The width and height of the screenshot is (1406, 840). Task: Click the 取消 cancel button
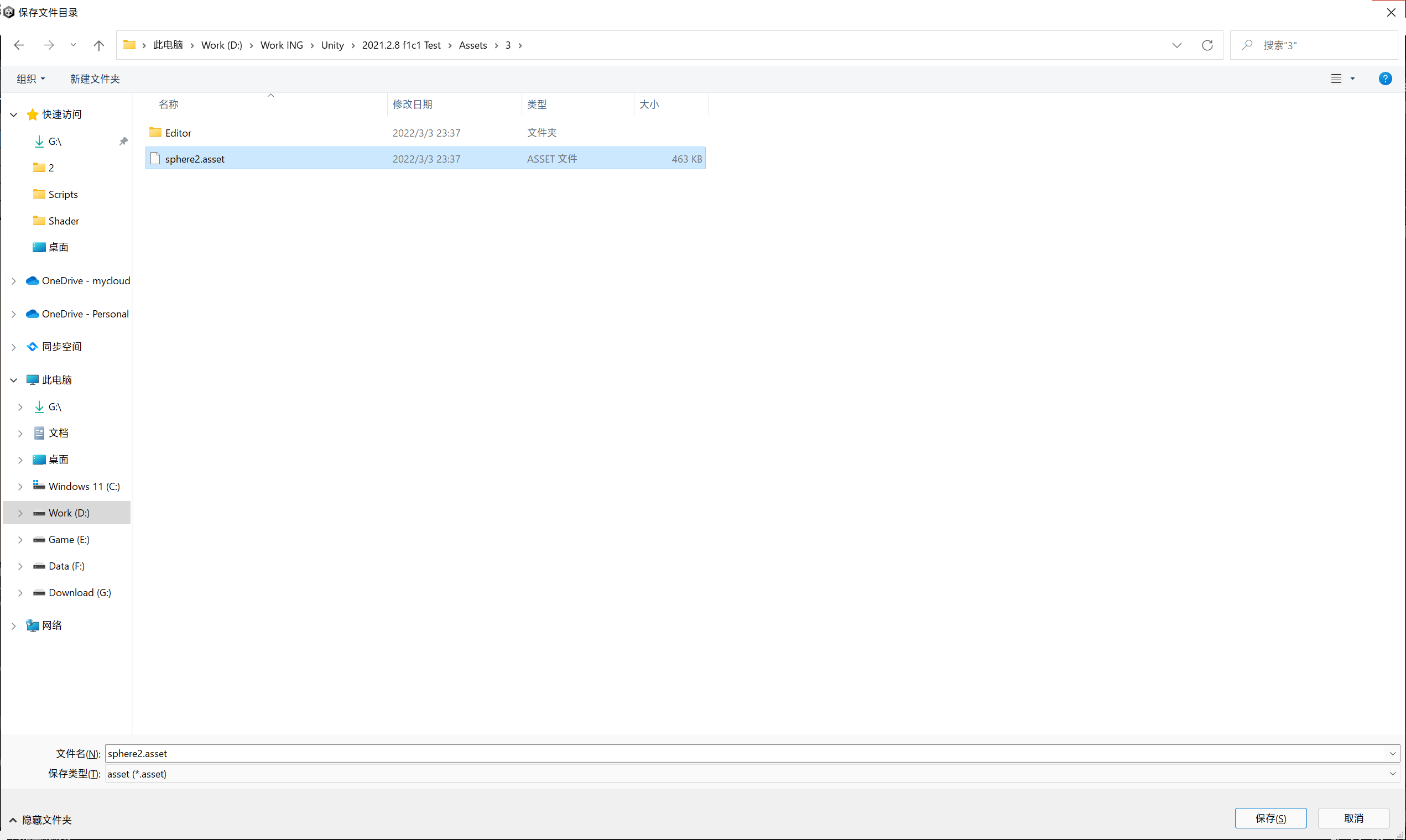pyautogui.click(x=1354, y=818)
